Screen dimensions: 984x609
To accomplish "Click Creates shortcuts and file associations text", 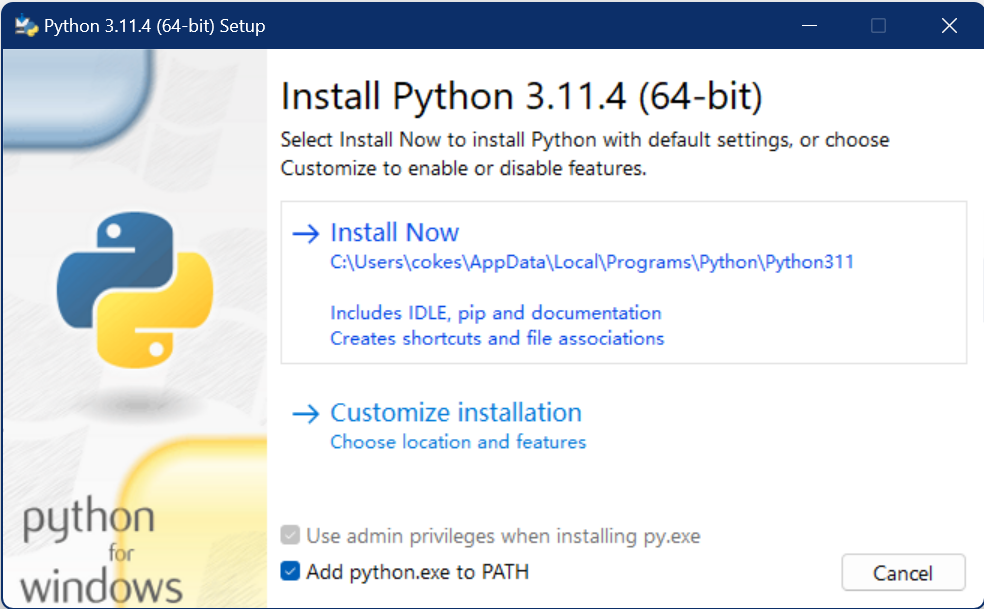I will pyautogui.click(x=497, y=338).
